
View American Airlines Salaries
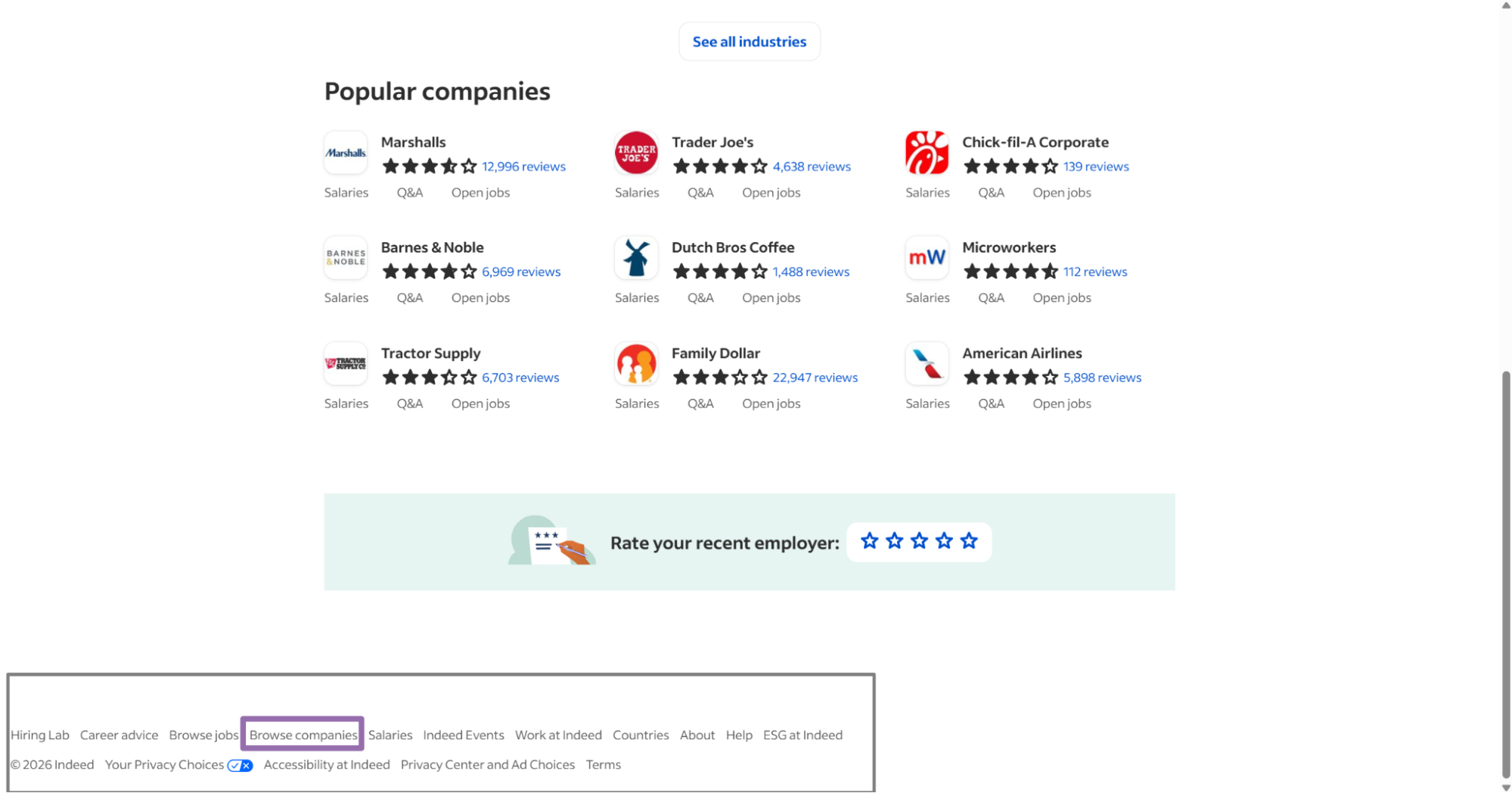(x=927, y=404)
